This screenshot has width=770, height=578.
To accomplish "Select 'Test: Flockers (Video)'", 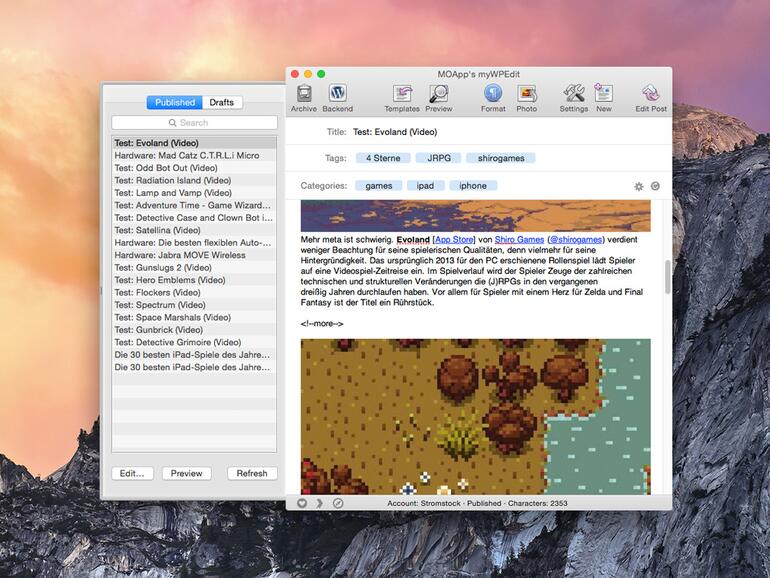I will (x=194, y=293).
